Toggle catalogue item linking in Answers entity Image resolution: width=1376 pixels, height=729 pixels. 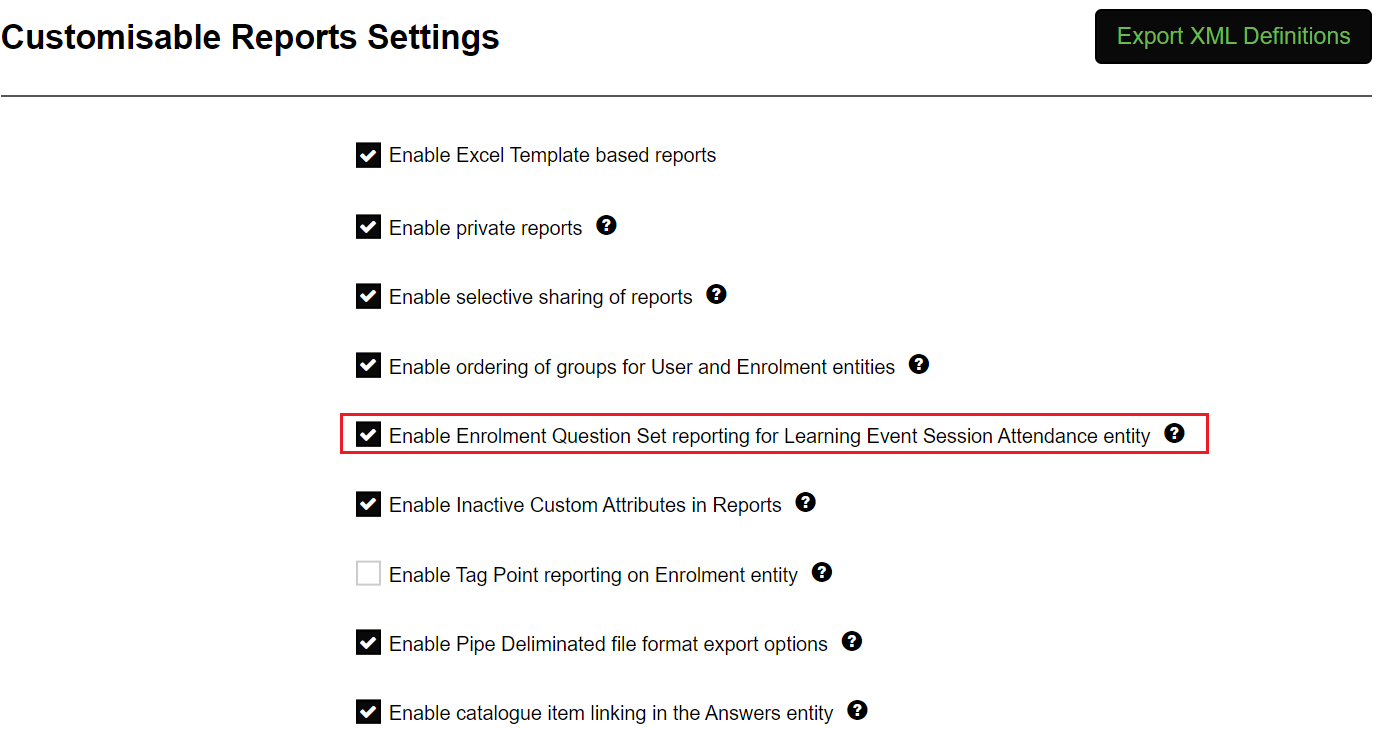368,712
